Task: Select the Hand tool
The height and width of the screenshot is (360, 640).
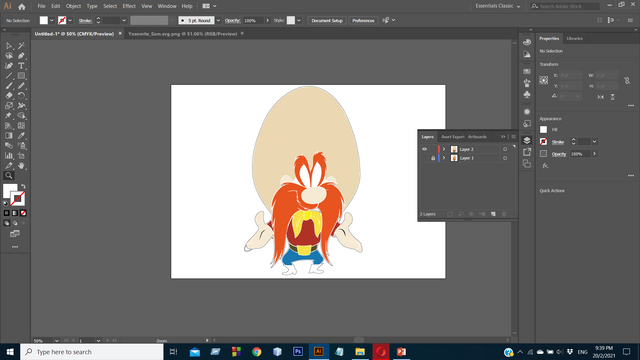Action: coord(21,166)
